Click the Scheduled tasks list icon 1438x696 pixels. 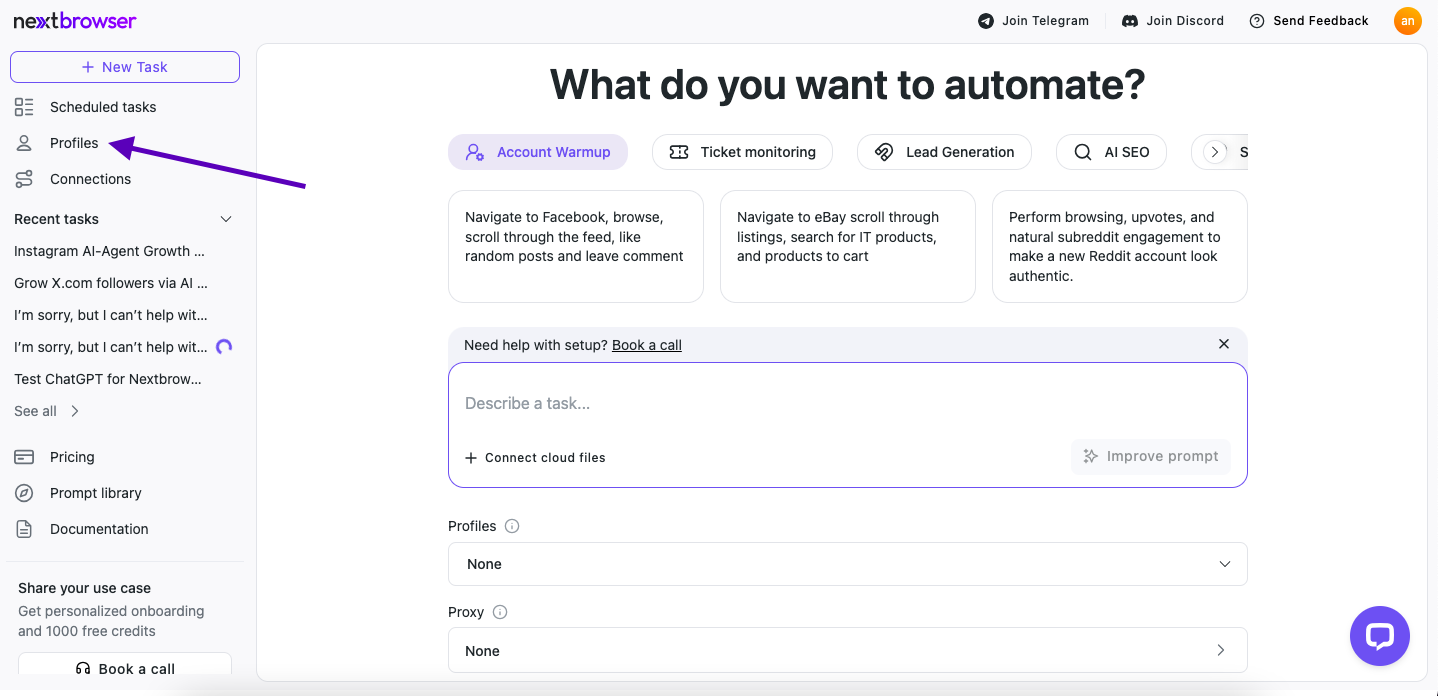24,107
